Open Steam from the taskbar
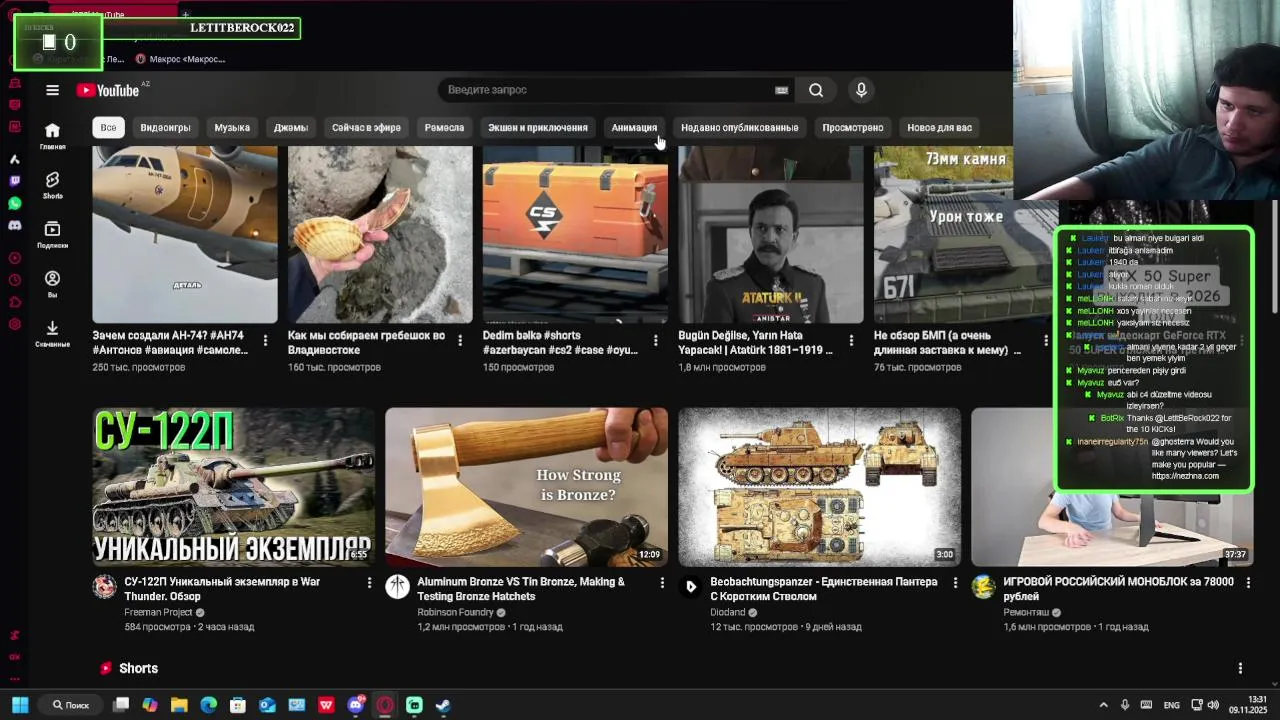 point(443,705)
